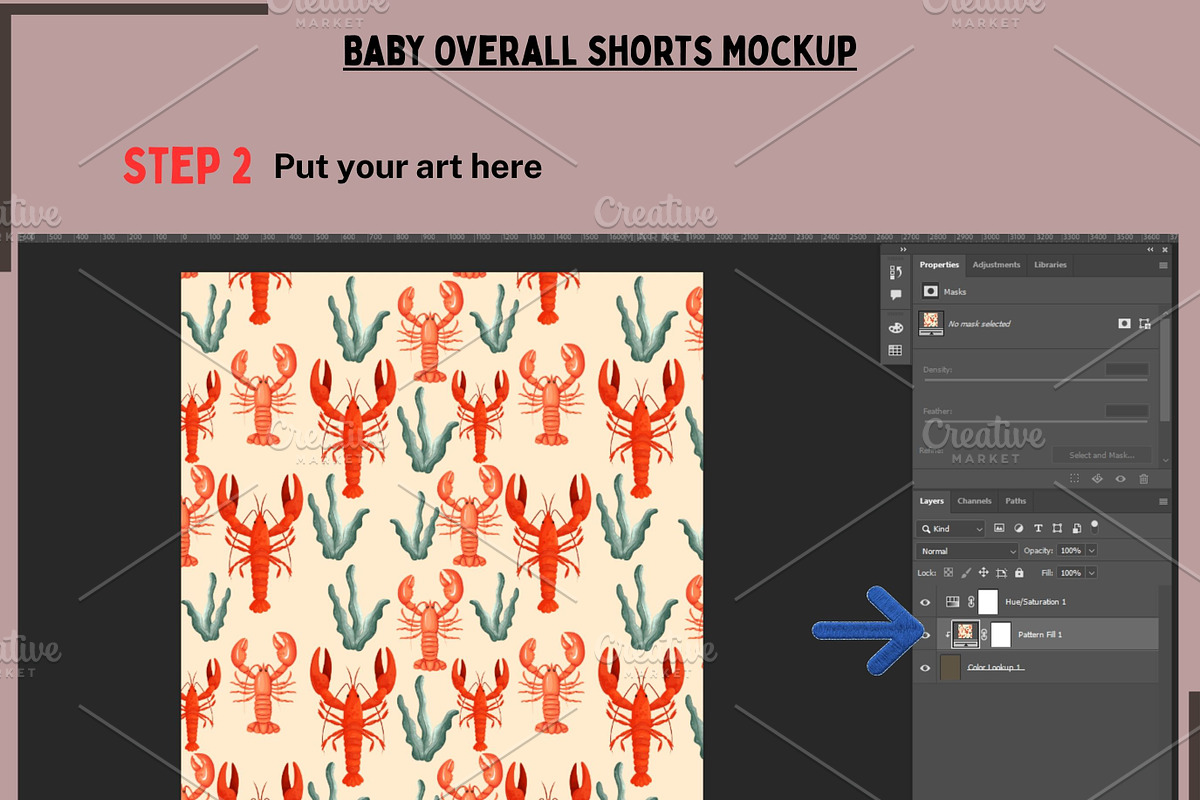Screen dimensions: 1200x800
Task: Click the Fill 100% field
Action: click(x=1070, y=573)
